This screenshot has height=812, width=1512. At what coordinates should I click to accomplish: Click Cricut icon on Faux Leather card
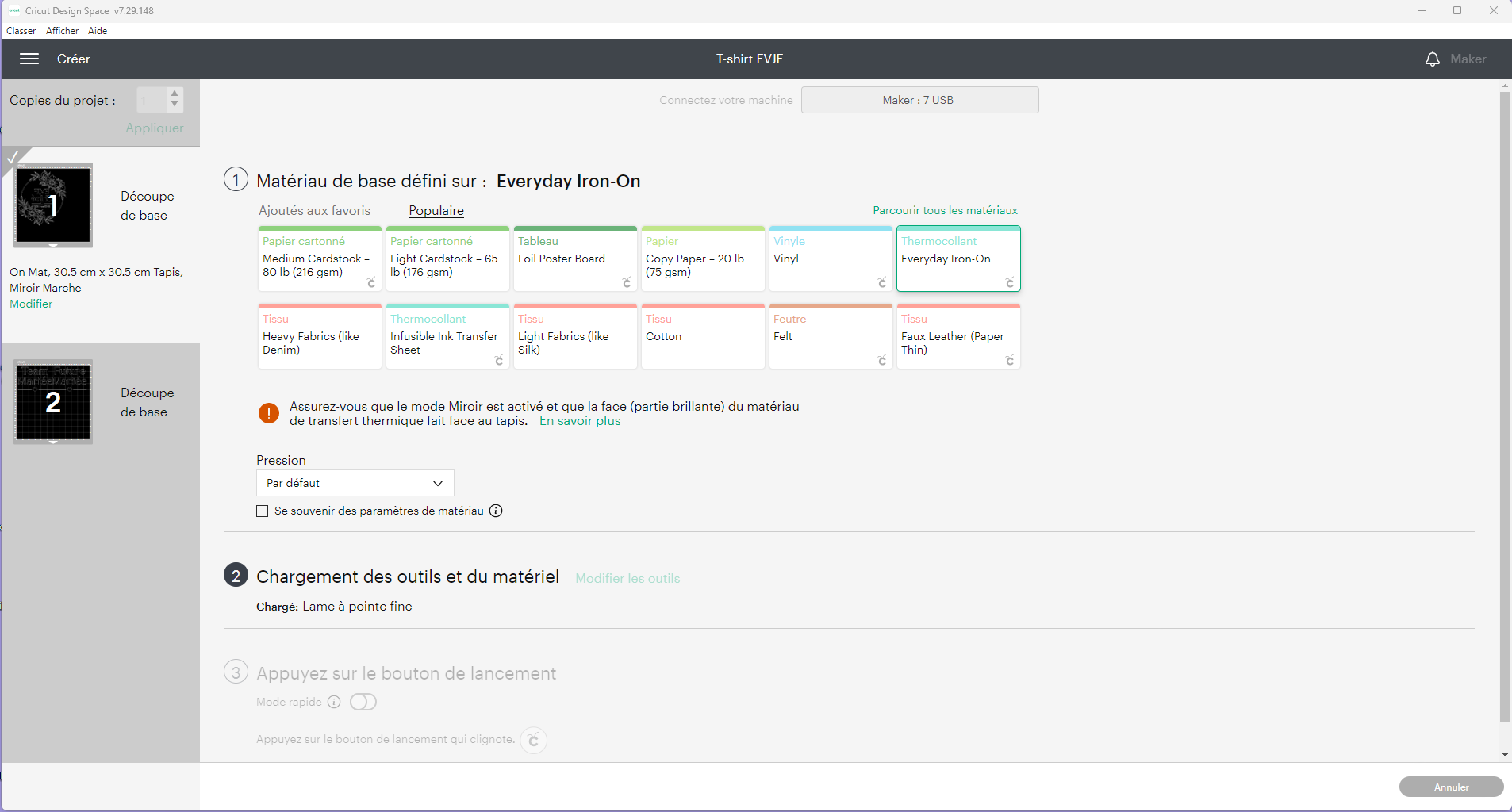click(1010, 361)
